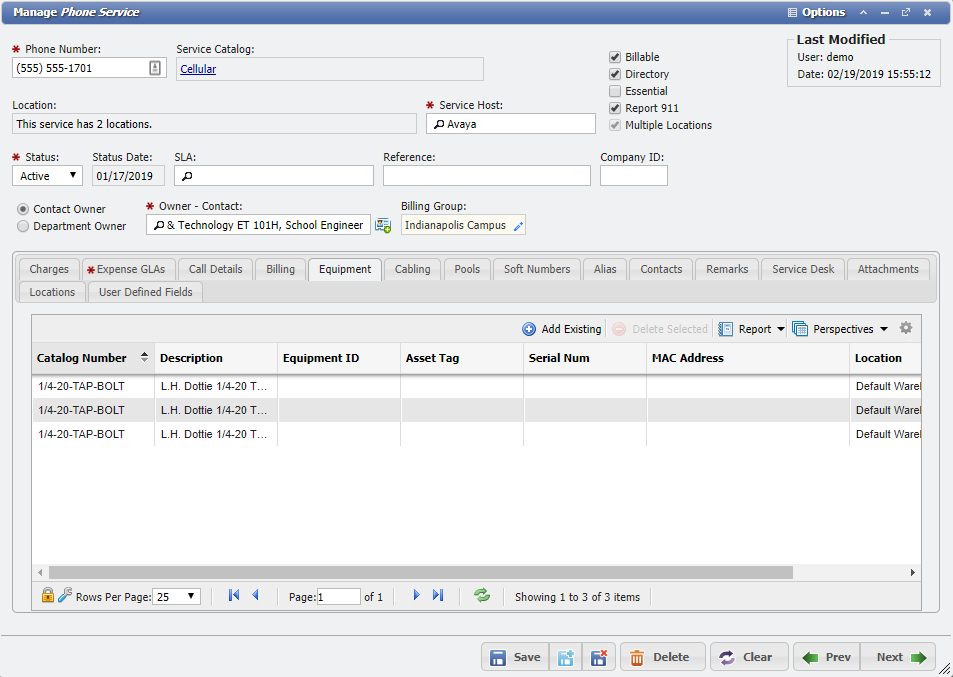The image size is (953, 677).
Task: Click the refresh icon in the grid footer
Action: pos(482,595)
